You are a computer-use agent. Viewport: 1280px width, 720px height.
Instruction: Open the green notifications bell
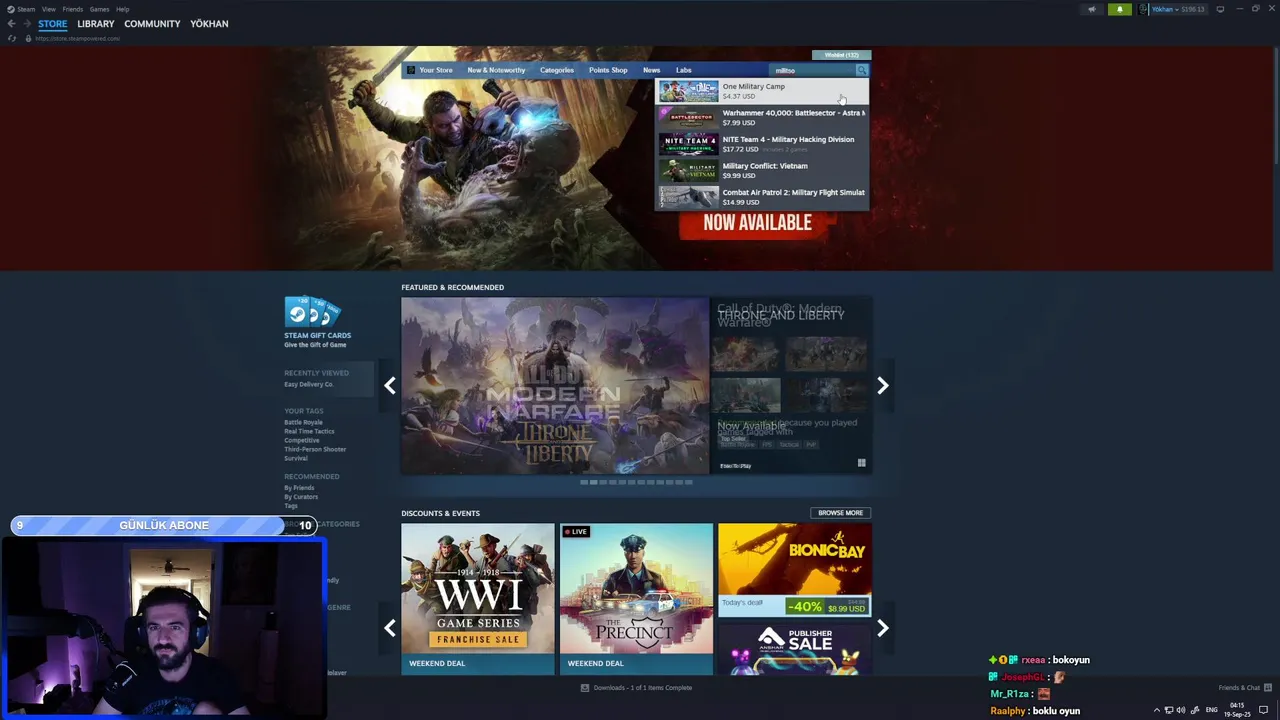tap(1119, 9)
